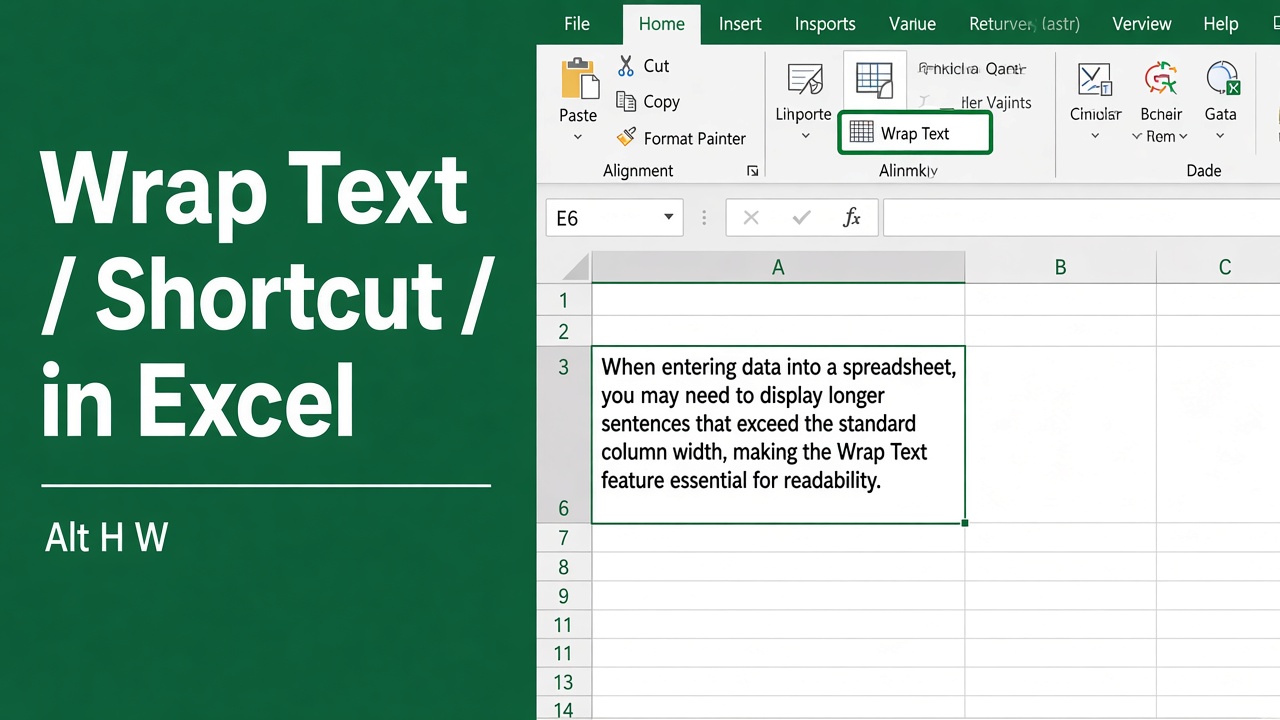Select row 2 header
1280x720 pixels.
pos(564,331)
